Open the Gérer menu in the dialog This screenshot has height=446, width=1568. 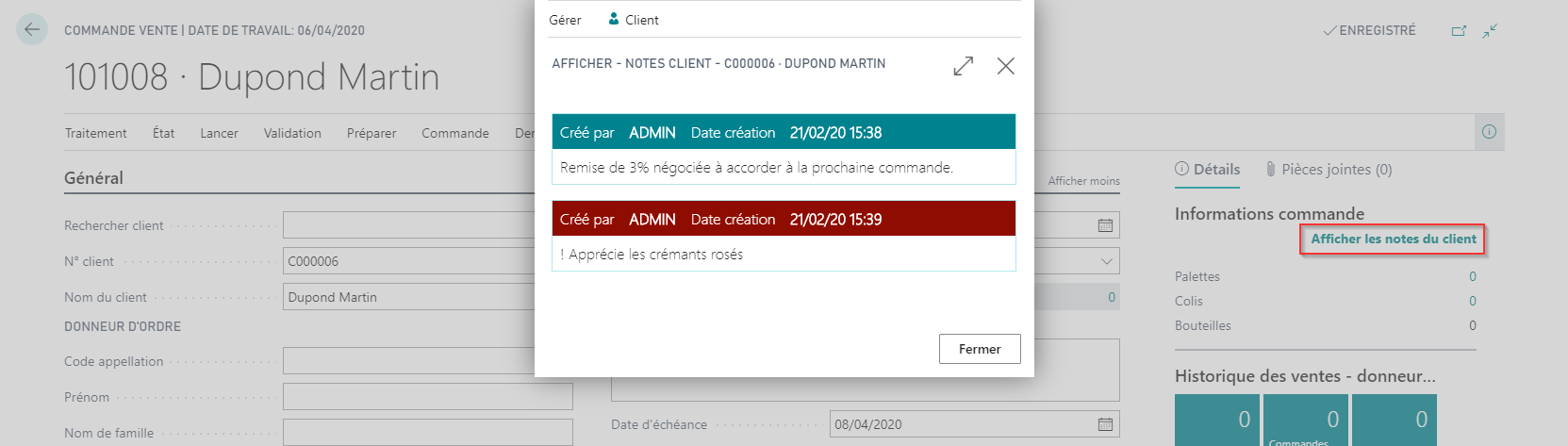565,20
